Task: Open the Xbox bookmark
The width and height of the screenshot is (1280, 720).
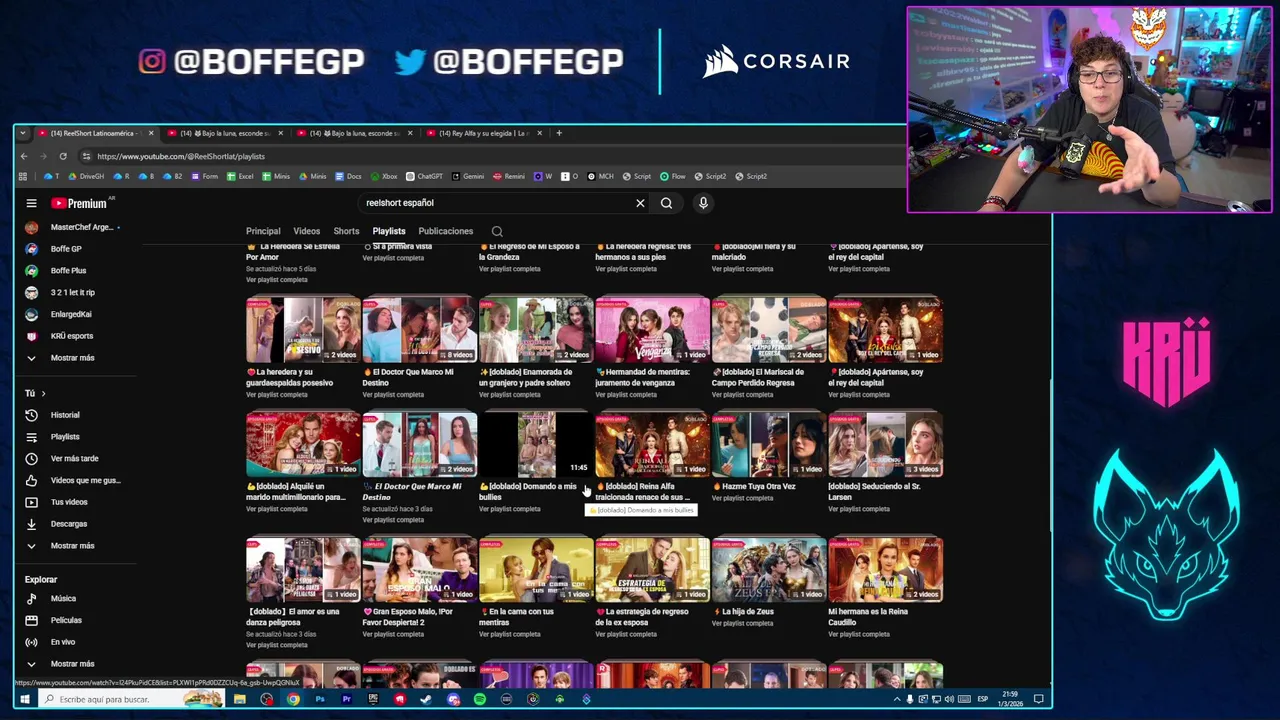Action: (384, 176)
